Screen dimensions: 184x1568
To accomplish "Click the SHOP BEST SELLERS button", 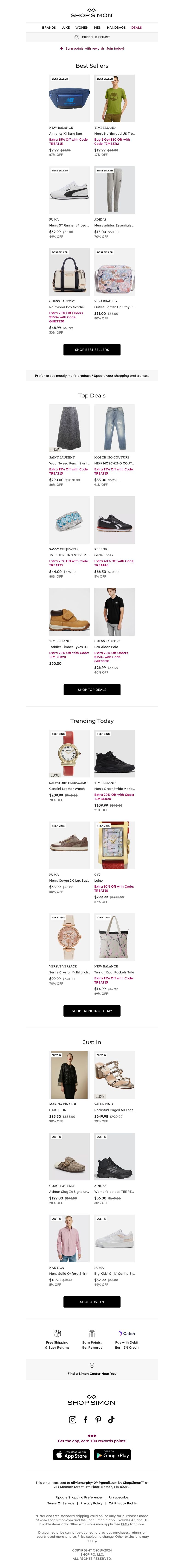I will point(92,349).
